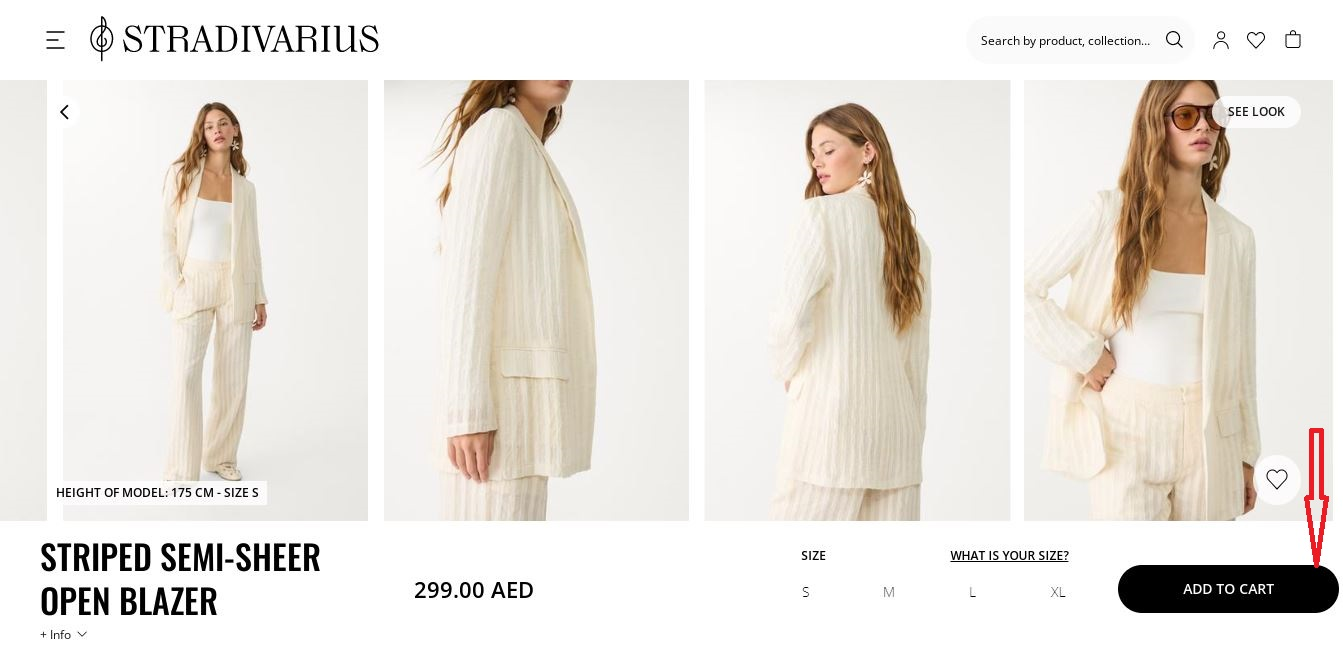Open the user account icon
The height and width of the screenshot is (647, 1343).
click(x=1221, y=40)
